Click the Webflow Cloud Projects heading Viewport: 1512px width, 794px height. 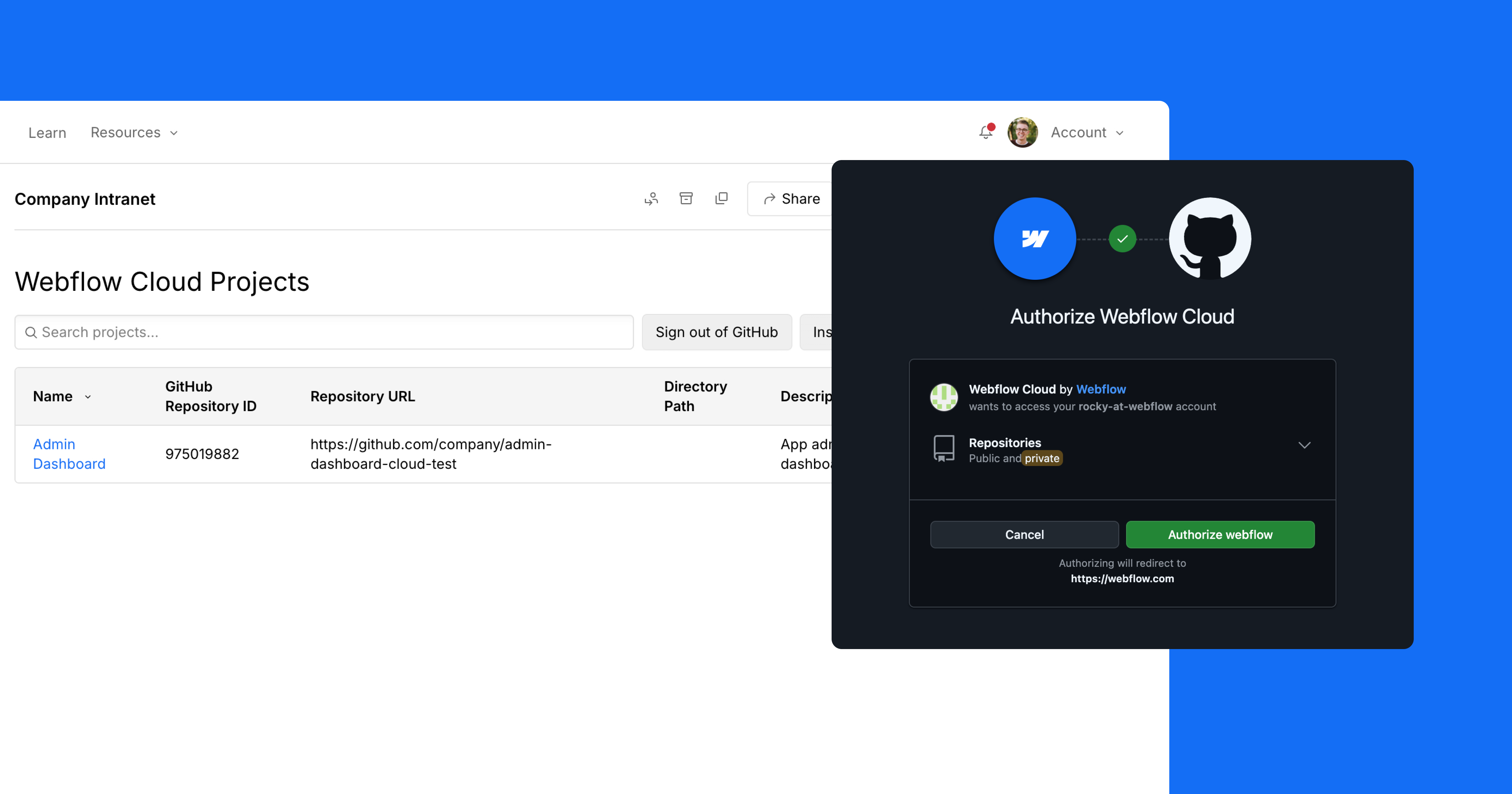pos(162,282)
